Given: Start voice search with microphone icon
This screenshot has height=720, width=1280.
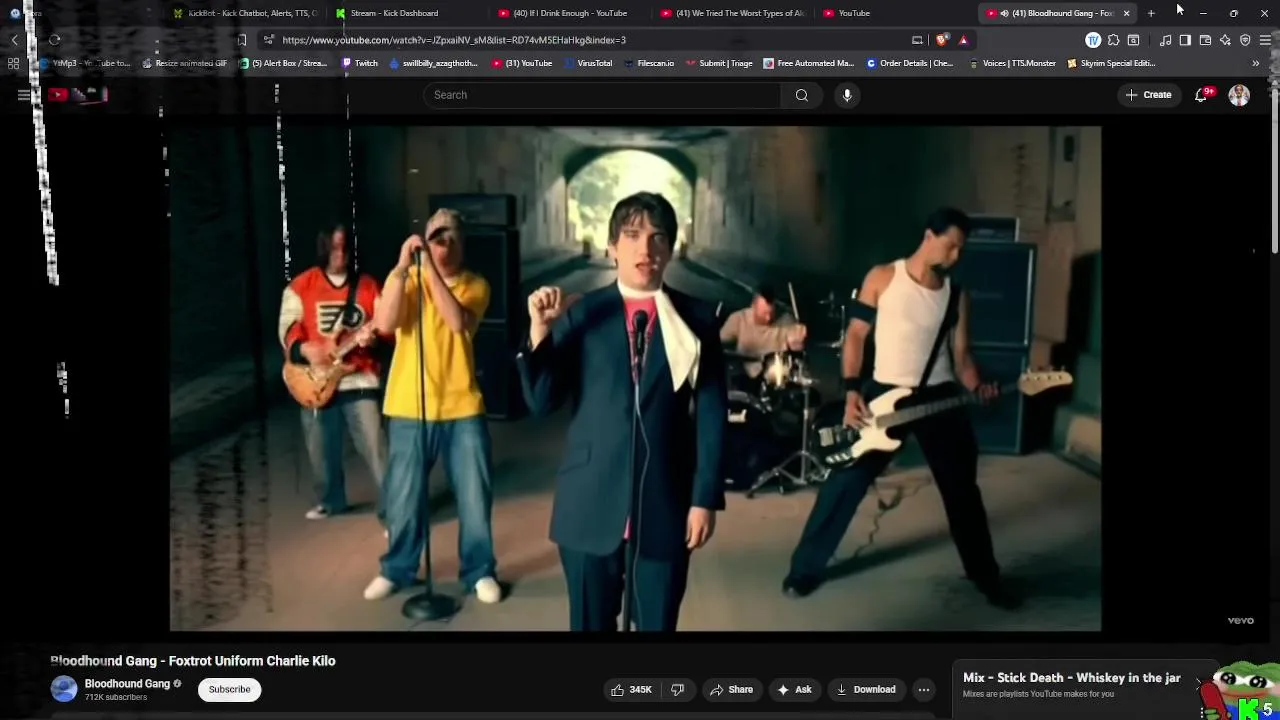Looking at the screenshot, I should 847,95.
